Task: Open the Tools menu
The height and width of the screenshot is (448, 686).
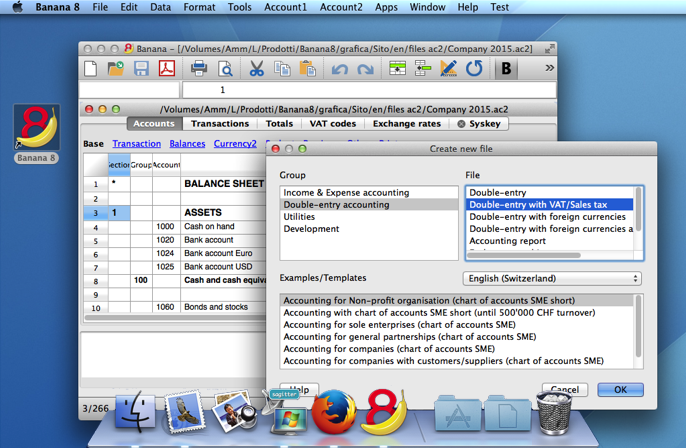Action: pos(239,7)
